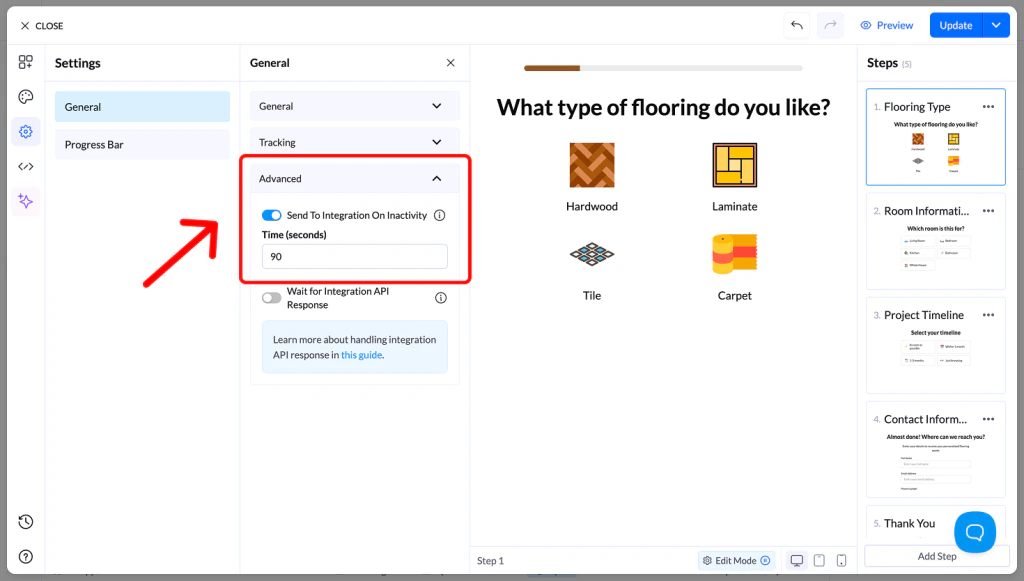Select the Hardwood flooring icon
The width and height of the screenshot is (1024, 581).
pos(592,165)
